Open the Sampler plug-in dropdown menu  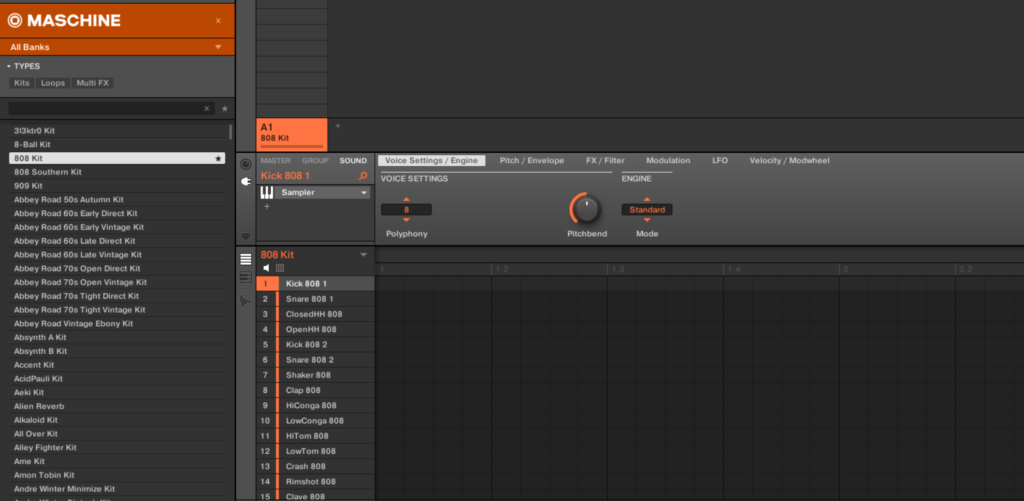363,192
